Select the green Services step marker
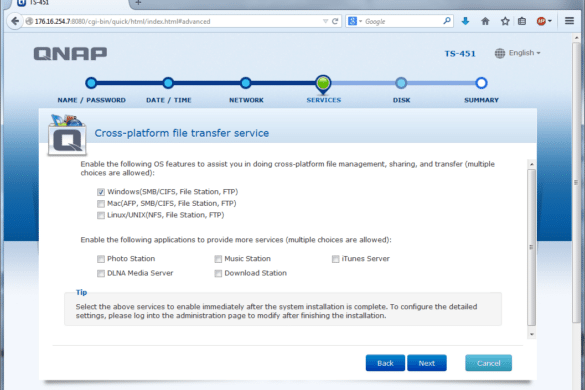This screenshot has height=390, width=585. (x=323, y=83)
